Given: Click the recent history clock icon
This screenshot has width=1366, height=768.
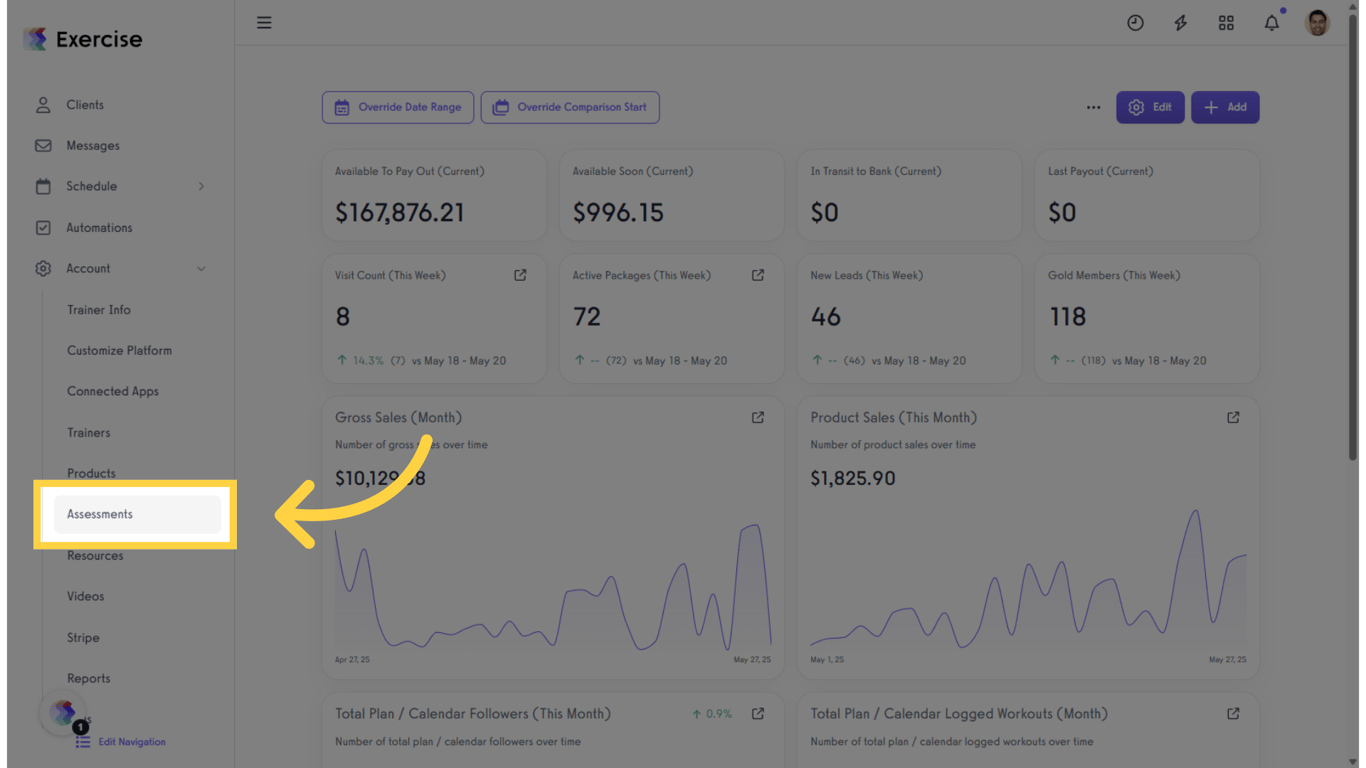Looking at the screenshot, I should [x=1135, y=22].
